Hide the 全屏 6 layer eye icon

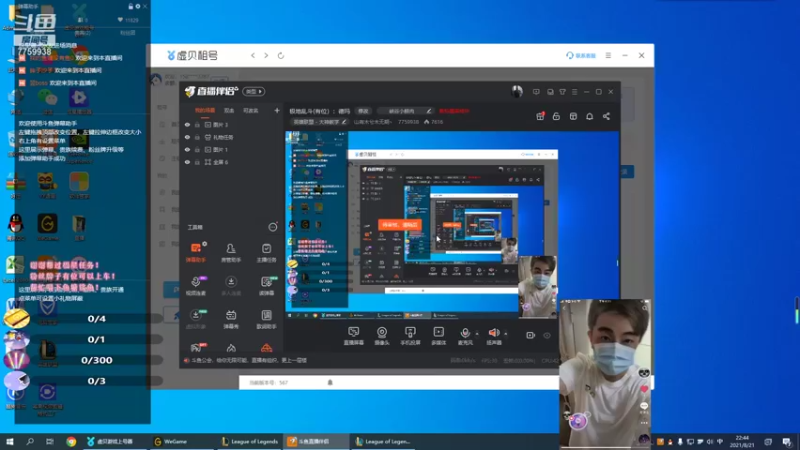tap(187, 162)
